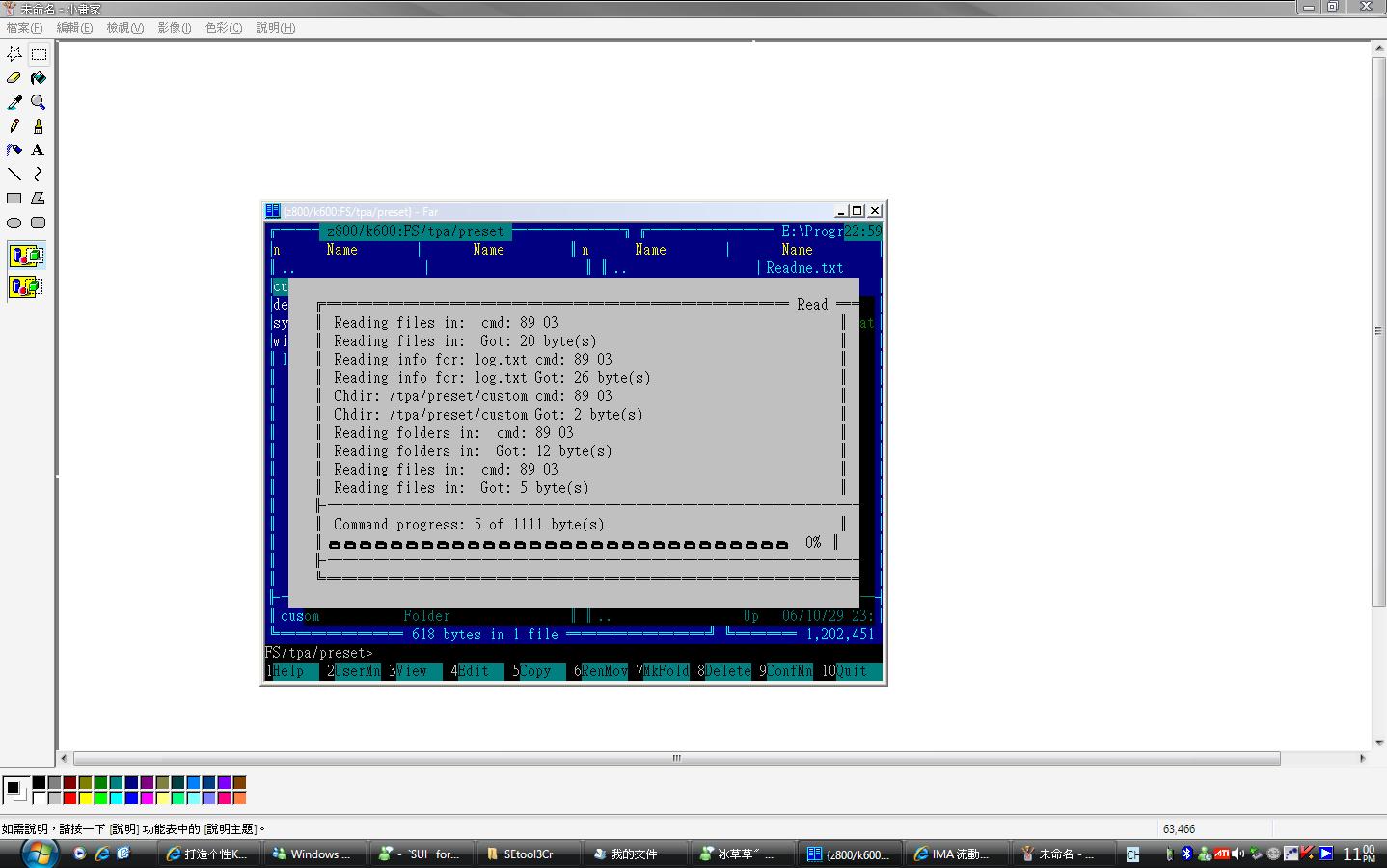Open the 影像(I) menu

[x=175, y=28]
